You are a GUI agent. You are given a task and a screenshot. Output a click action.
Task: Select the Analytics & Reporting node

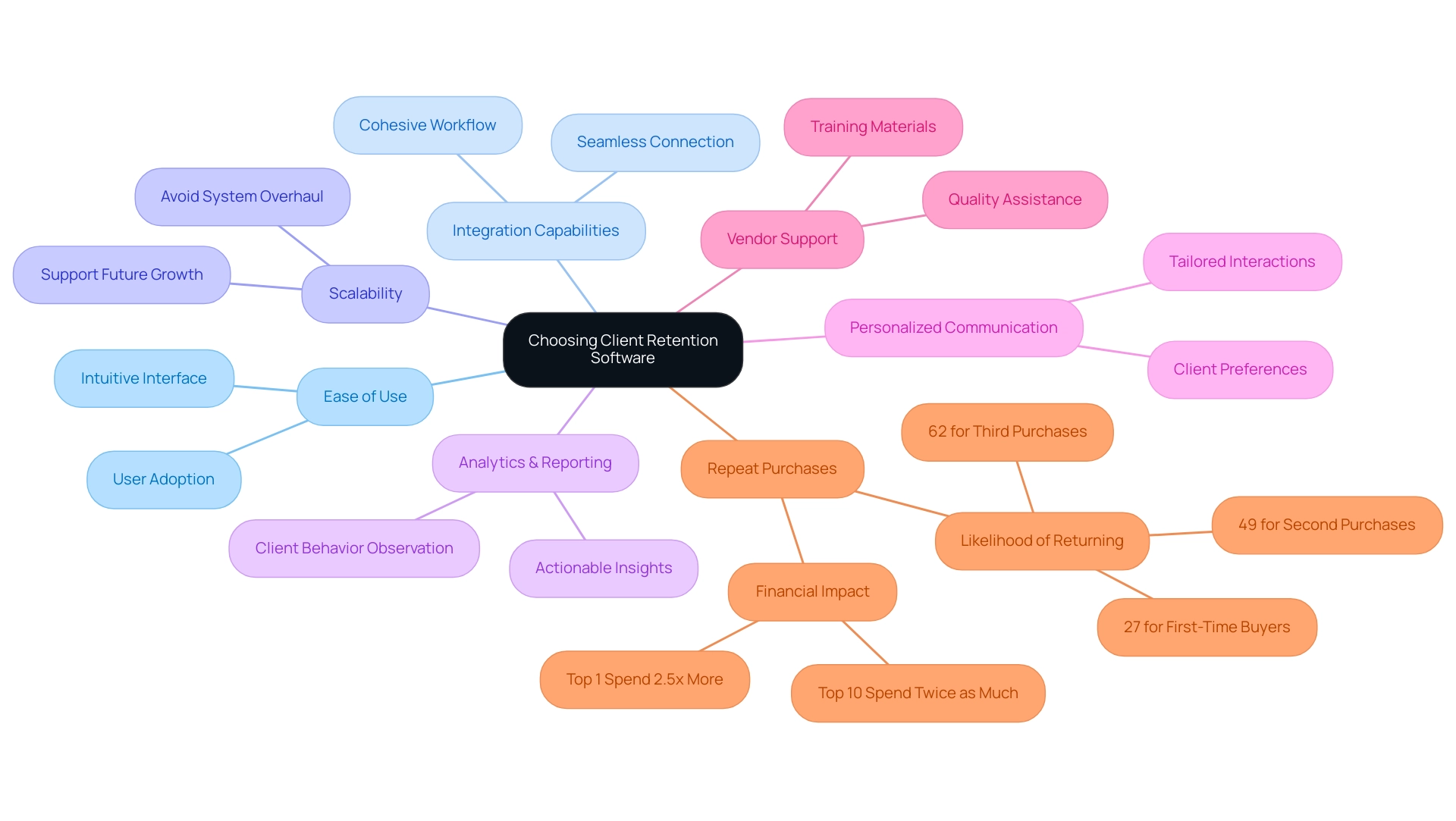tap(536, 462)
